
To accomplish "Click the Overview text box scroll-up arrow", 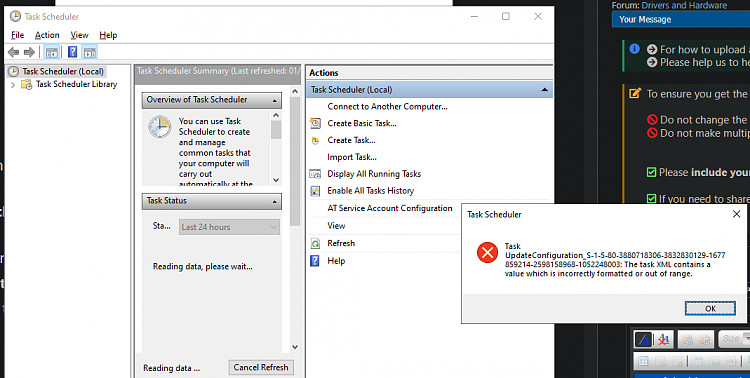I will (276, 115).
